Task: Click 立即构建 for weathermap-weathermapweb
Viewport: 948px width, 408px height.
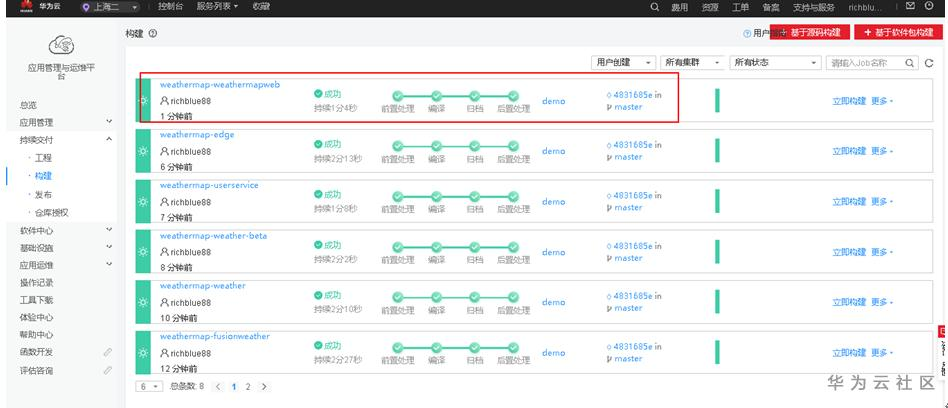Action: point(849,101)
